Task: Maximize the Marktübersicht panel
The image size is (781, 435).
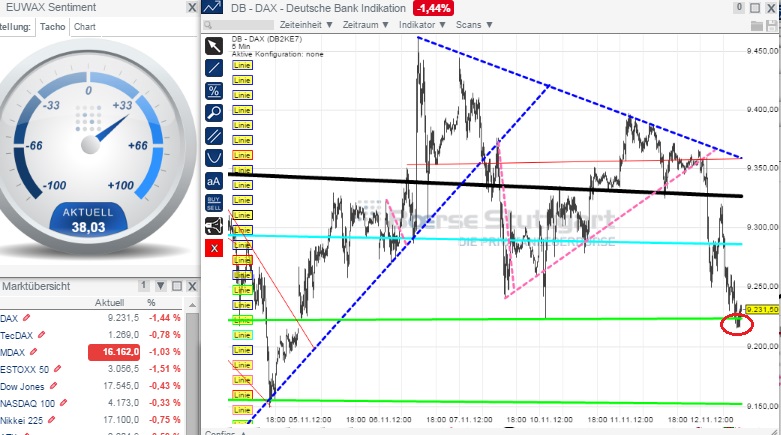Action: [x=177, y=286]
